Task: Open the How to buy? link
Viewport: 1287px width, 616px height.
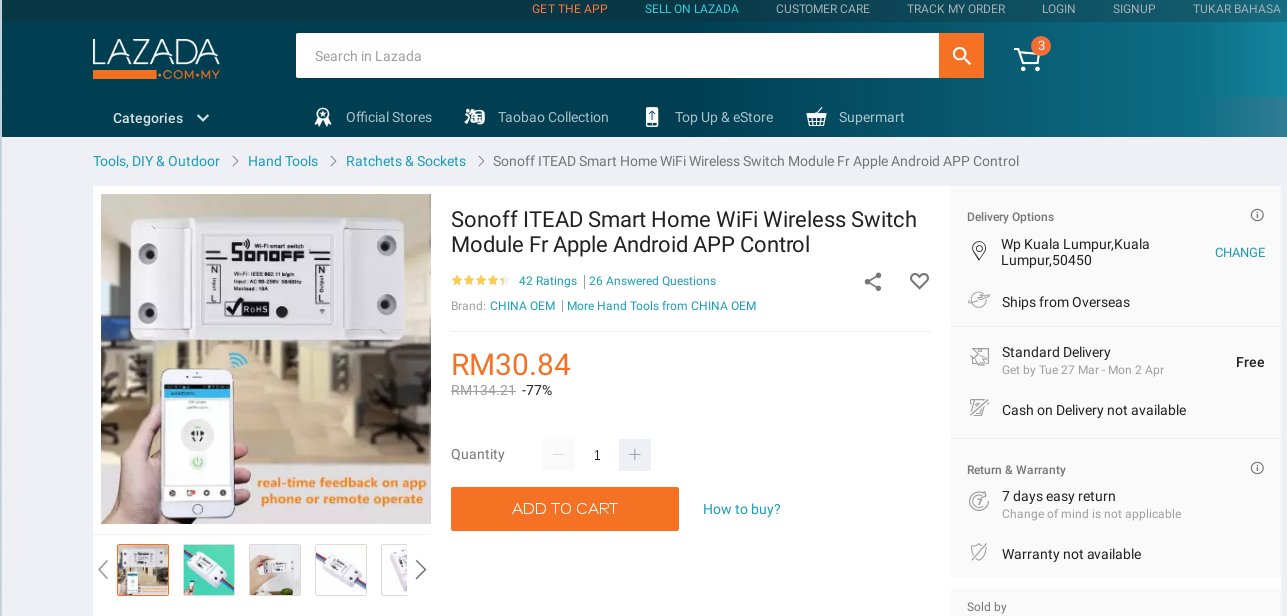Action: click(x=741, y=509)
